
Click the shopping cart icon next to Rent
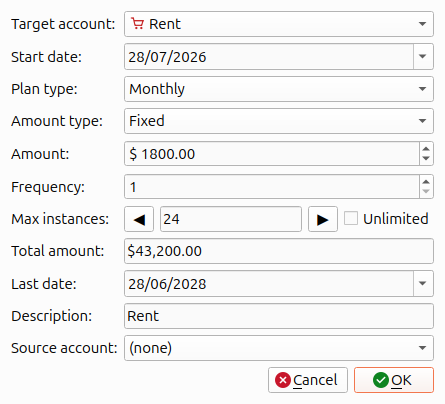click(137, 24)
